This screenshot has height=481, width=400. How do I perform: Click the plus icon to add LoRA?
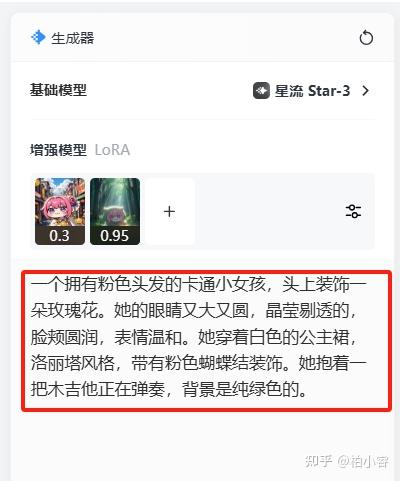170,211
